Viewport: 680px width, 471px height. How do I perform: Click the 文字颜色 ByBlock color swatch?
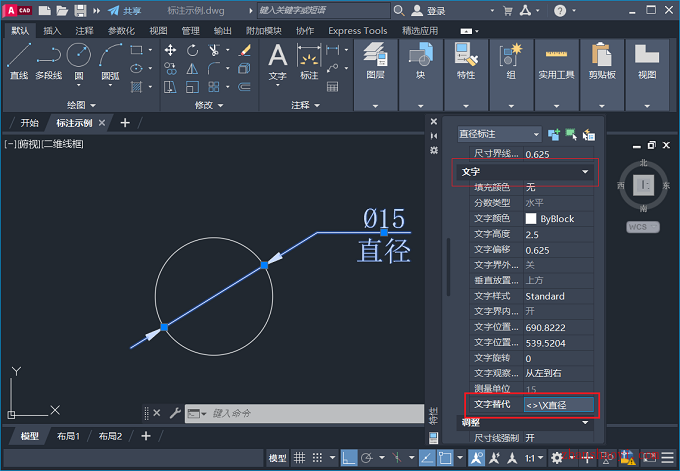(x=531, y=219)
